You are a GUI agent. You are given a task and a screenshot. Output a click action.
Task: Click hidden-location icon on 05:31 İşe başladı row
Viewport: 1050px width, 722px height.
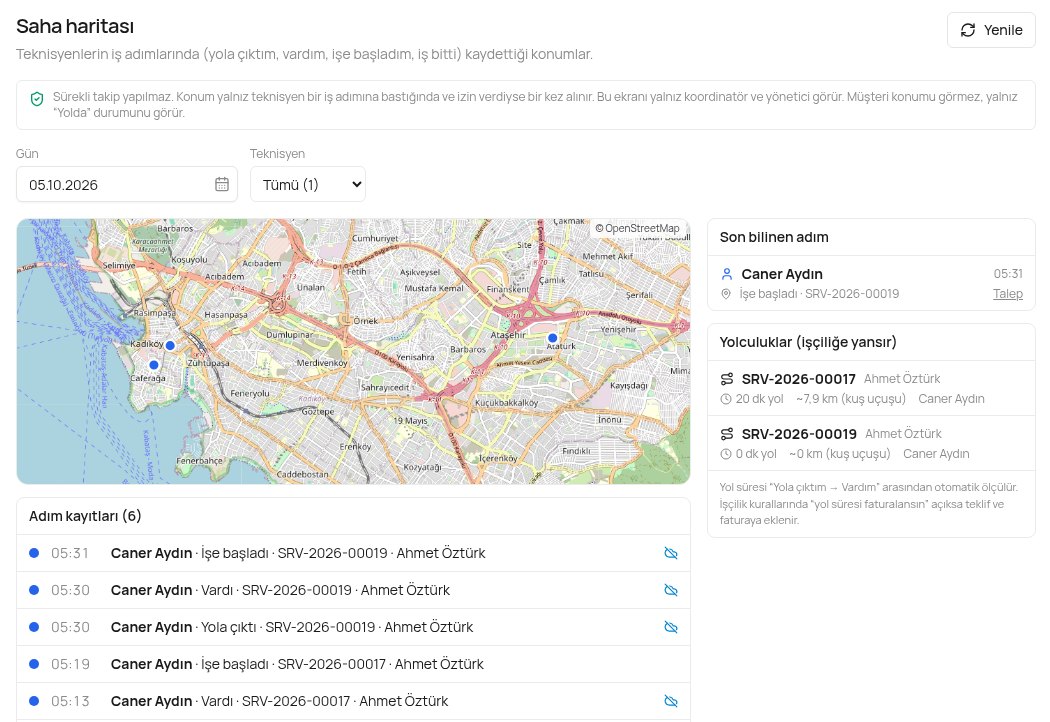coord(670,553)
